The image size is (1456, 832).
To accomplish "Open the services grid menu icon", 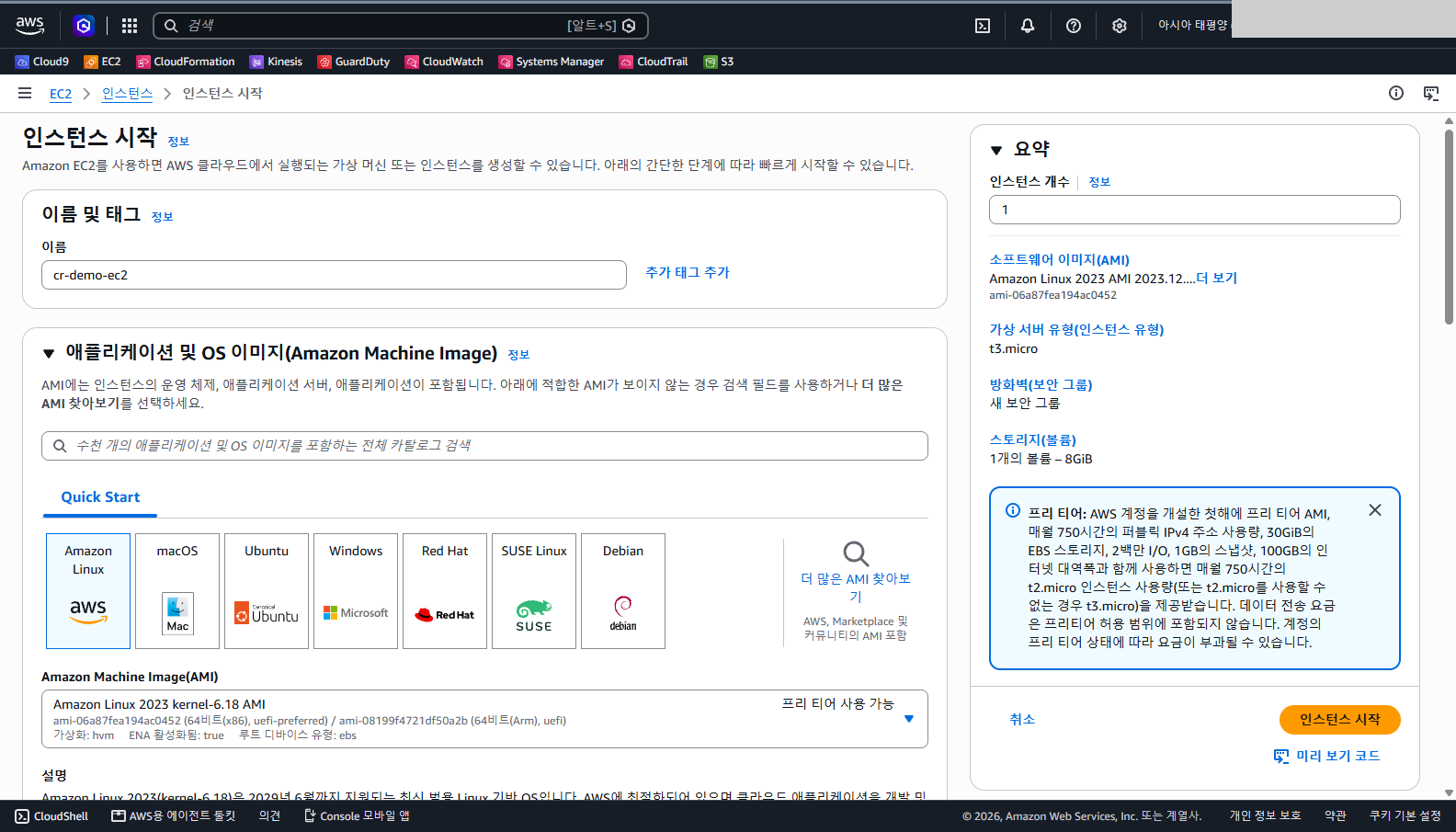I will pyautogui.click(x=130, y=26).
